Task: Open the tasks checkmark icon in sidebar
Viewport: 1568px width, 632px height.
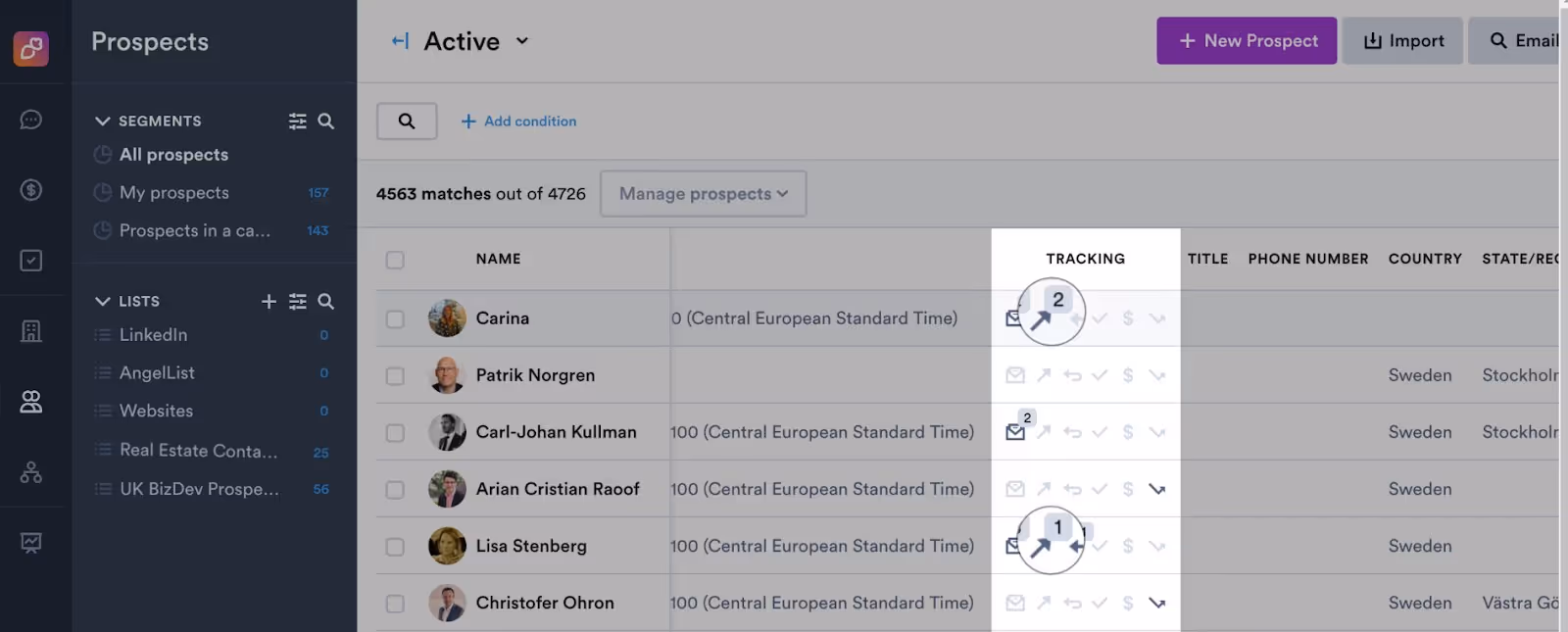Action: click(x=31, y=261)
